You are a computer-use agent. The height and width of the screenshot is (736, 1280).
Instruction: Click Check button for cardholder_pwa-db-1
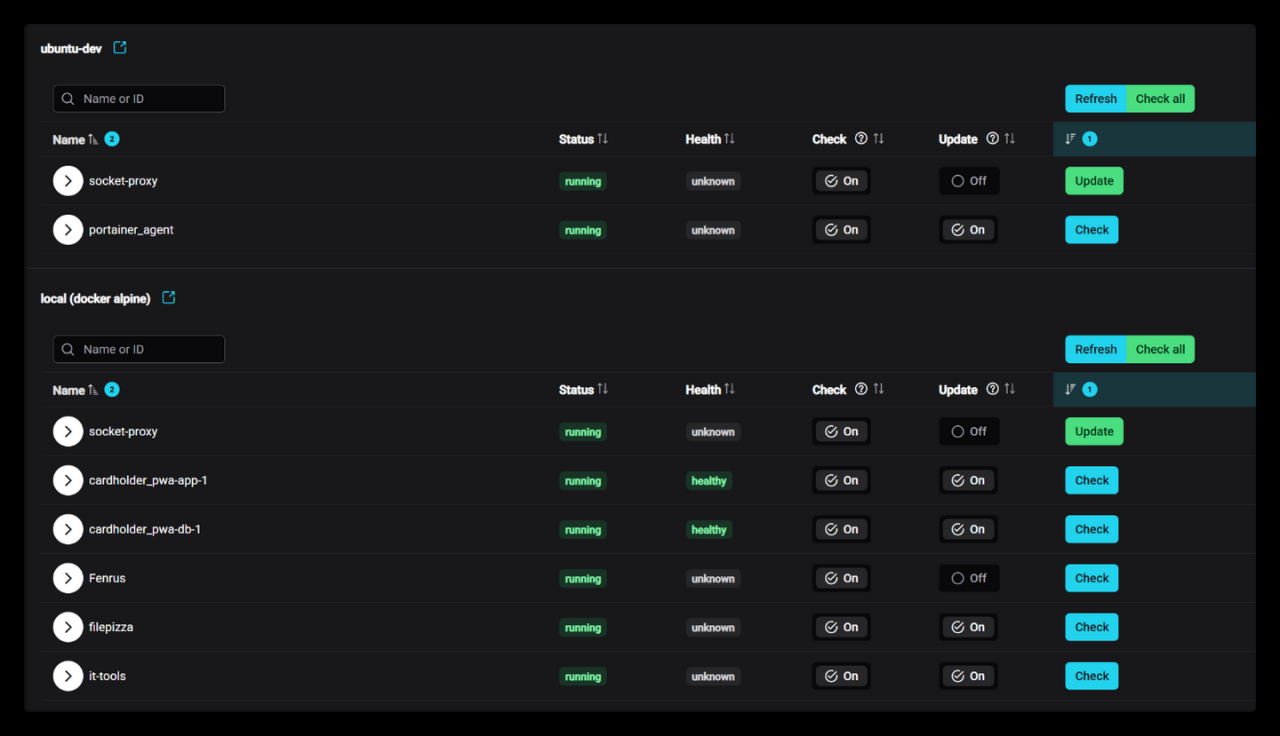(x=1091, y=529)
